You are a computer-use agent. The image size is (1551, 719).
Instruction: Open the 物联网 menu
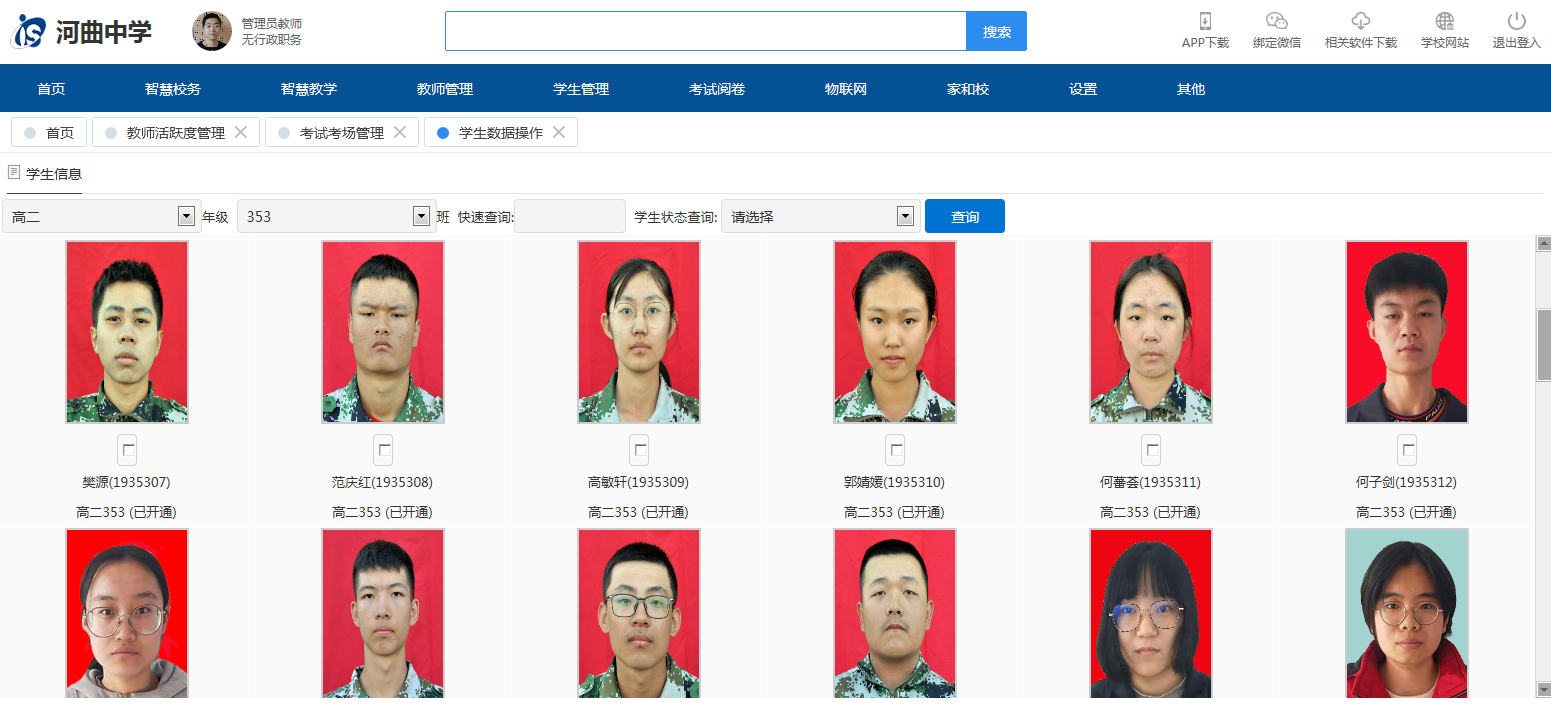coord(846,89)
